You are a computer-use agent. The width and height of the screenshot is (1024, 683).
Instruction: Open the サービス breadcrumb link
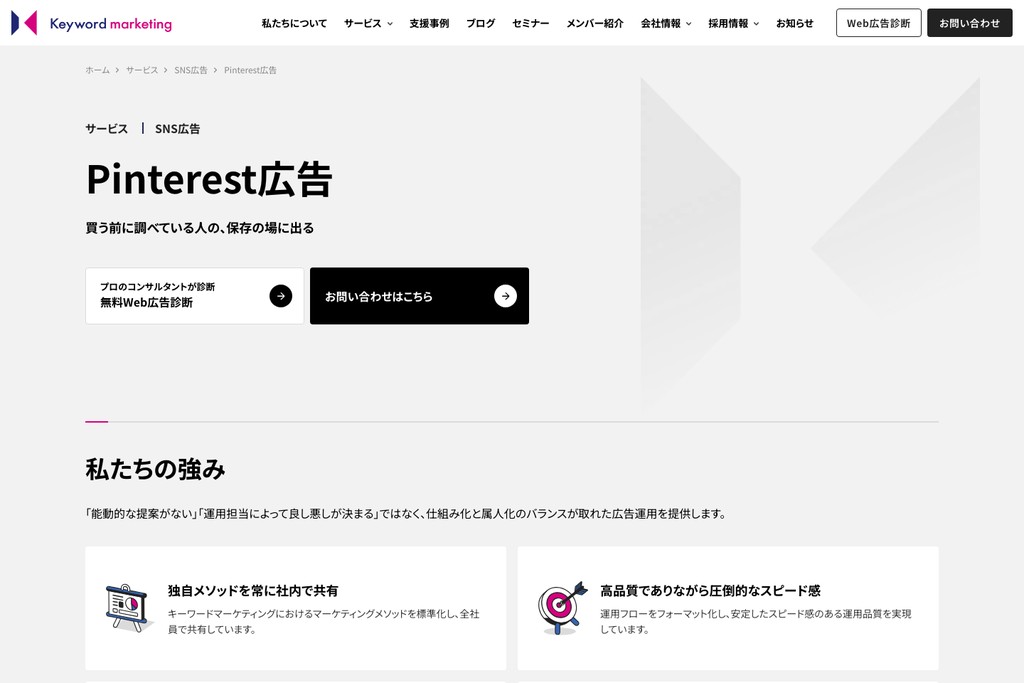pyautogui.click(x=142, y=70)
